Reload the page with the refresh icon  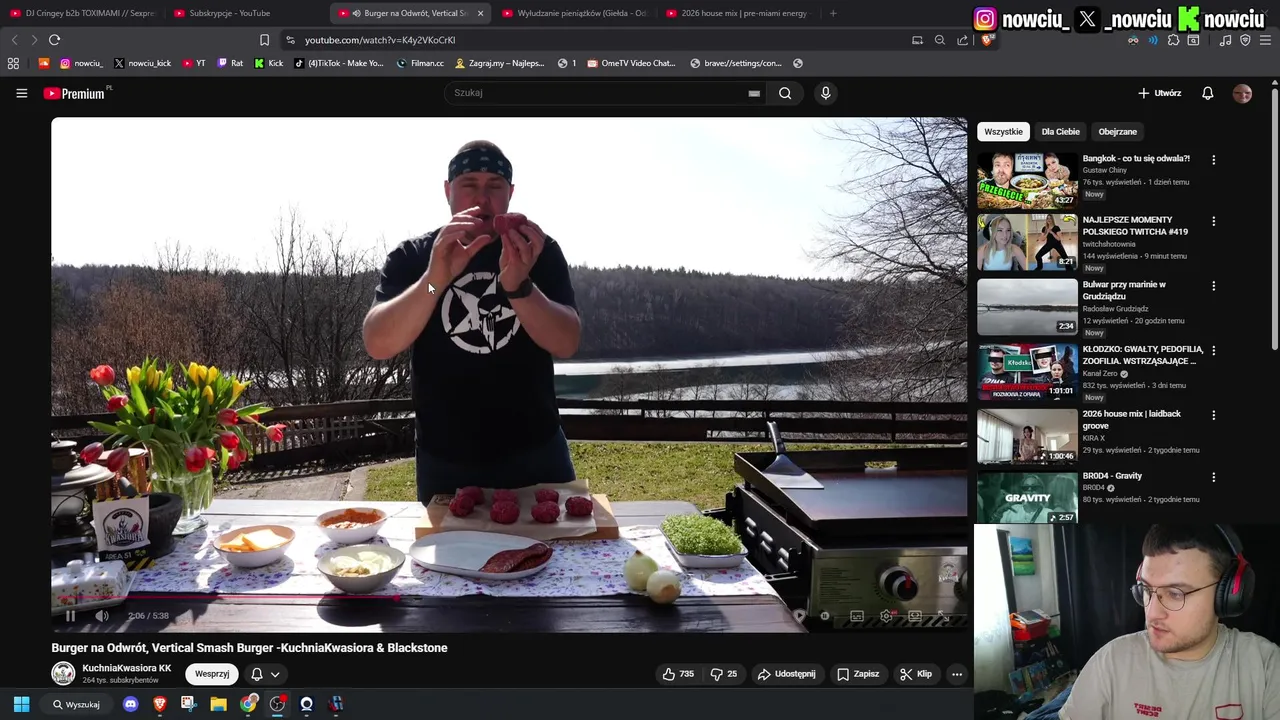(x=54, y=40)
